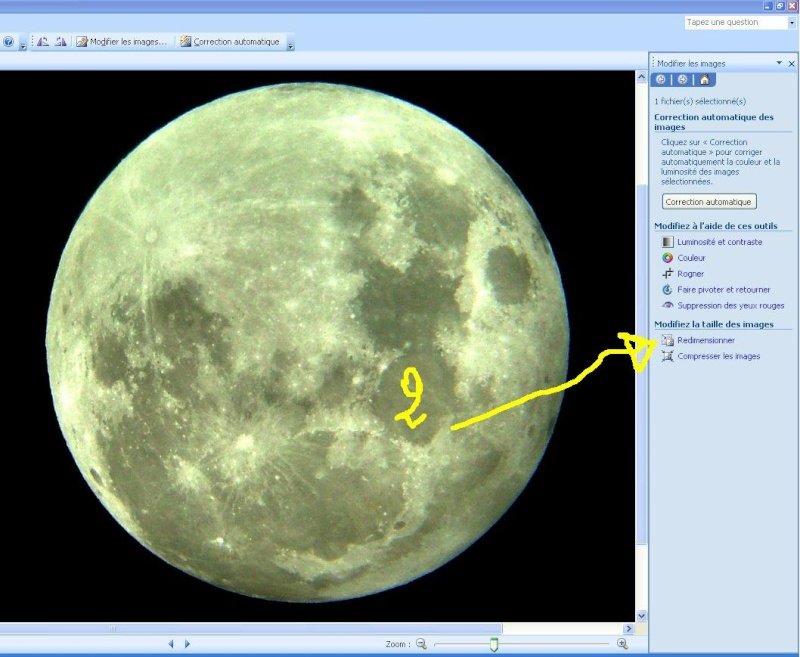Open the 'Modifier les images' pane menu arrow
Screen dimensions: 800x657
tap(779, 63)
